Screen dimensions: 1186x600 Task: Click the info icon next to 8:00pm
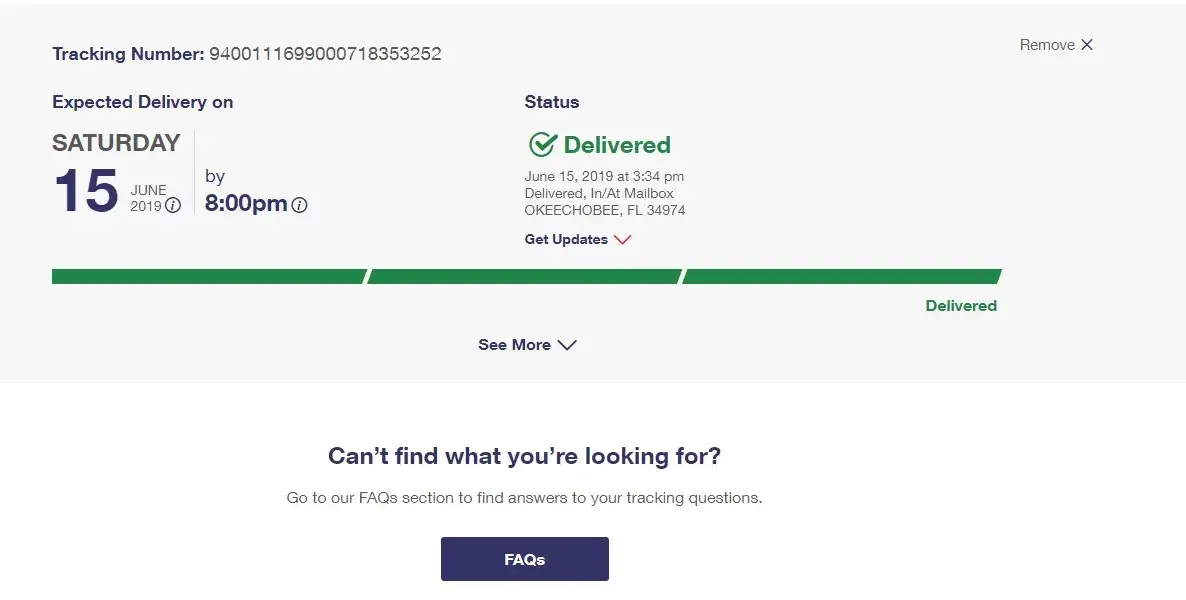click(299, 205)
